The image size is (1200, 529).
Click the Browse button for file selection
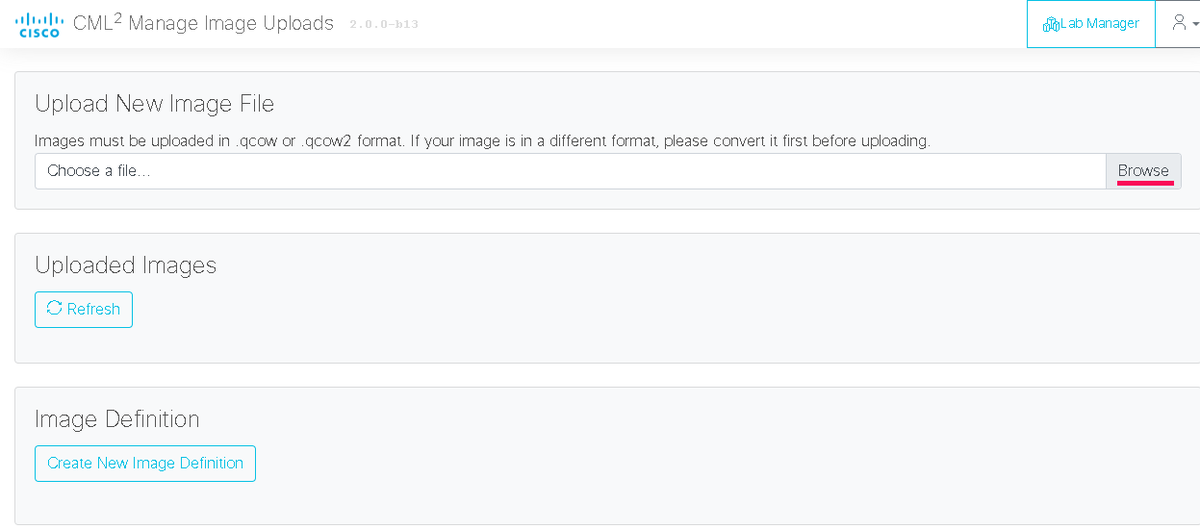click(1143, 171)
